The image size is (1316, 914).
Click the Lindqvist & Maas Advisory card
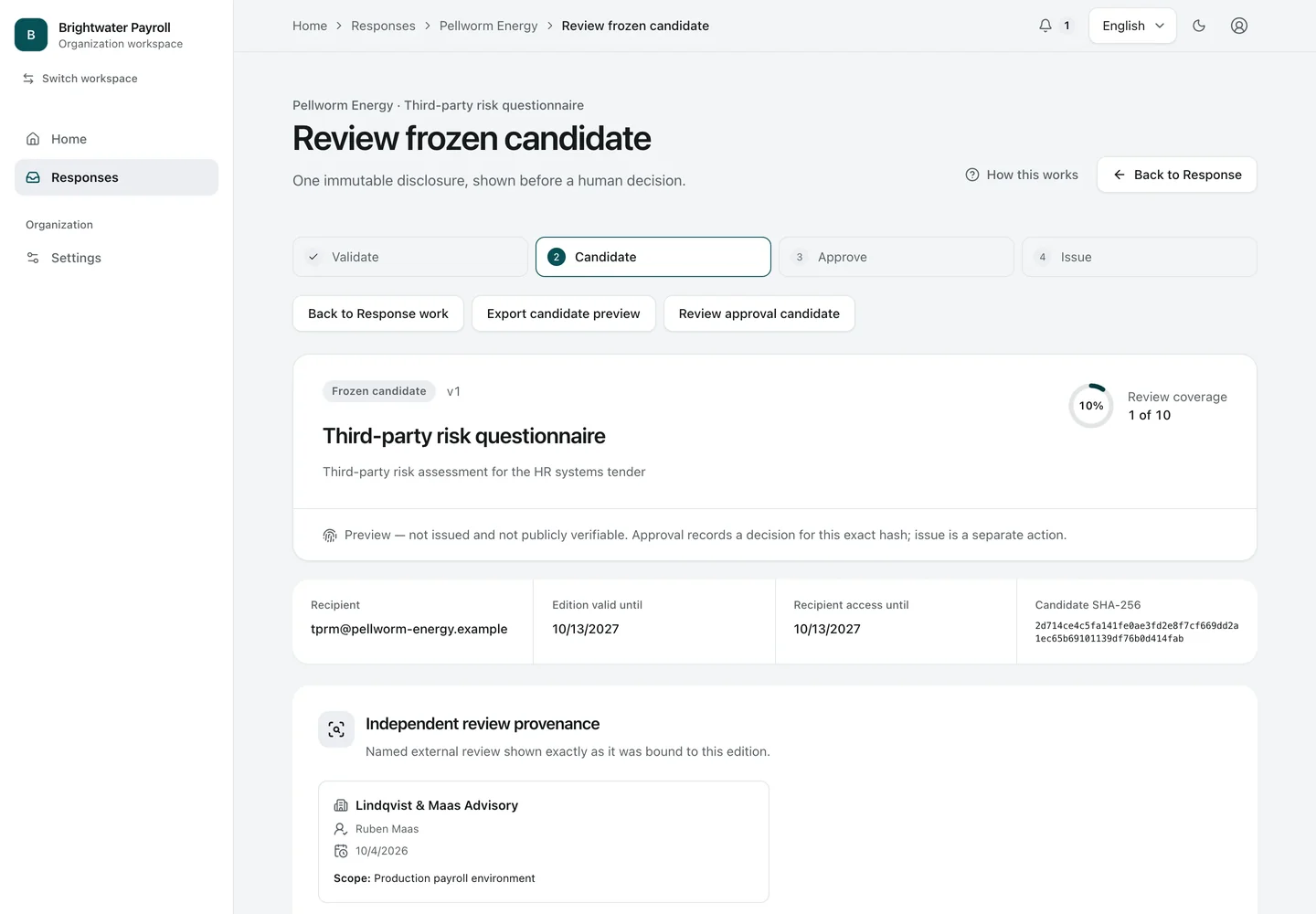(544, 842)
